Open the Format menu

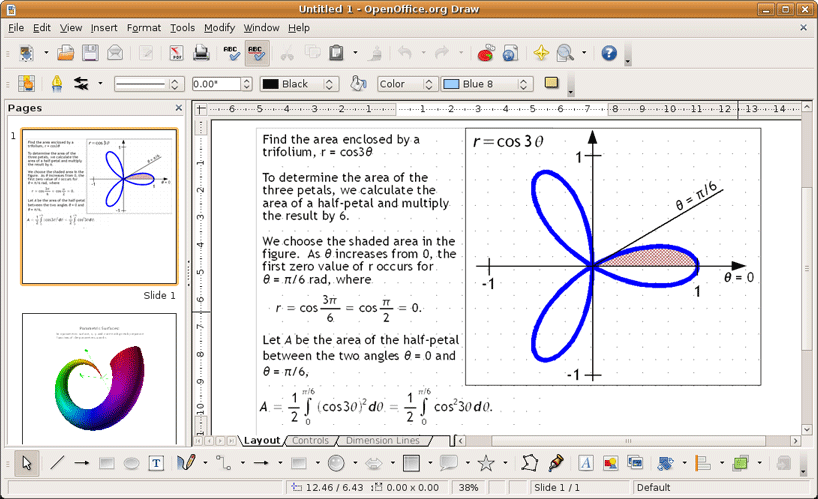144,28
